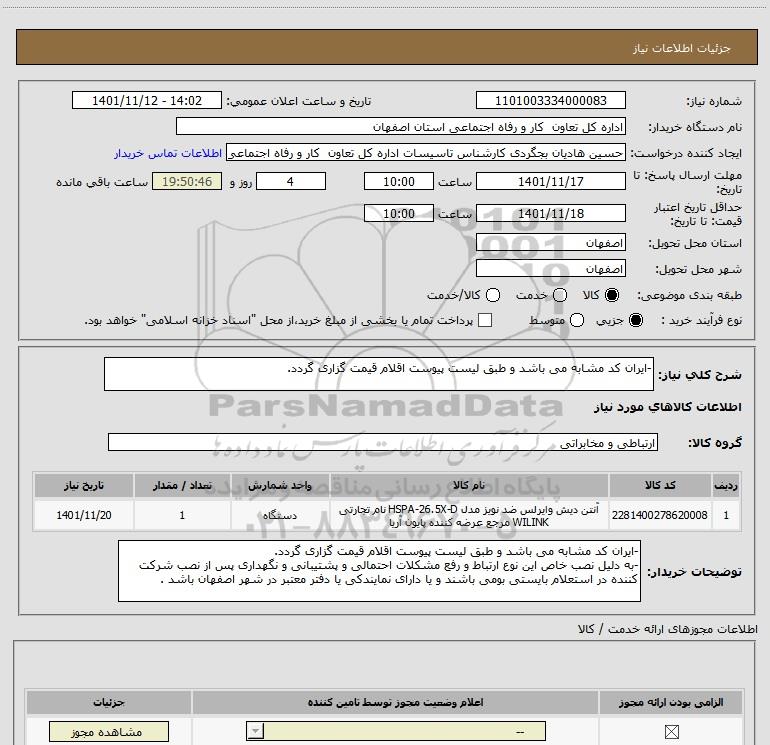
Task: Click the need date cell 1401/11/20
Action: click(83, 515)
